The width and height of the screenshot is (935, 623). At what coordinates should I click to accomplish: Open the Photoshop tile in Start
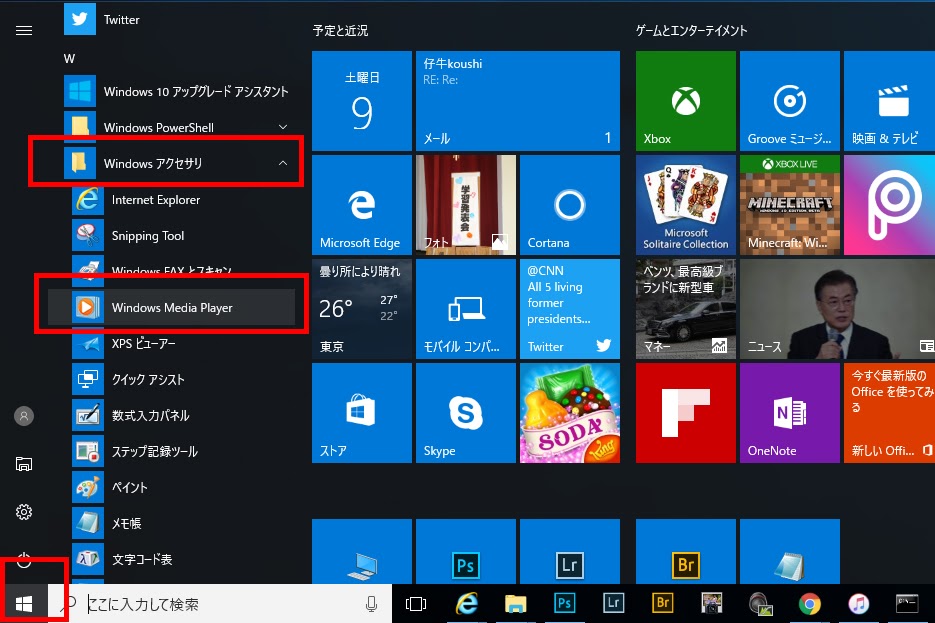[466, 551]
